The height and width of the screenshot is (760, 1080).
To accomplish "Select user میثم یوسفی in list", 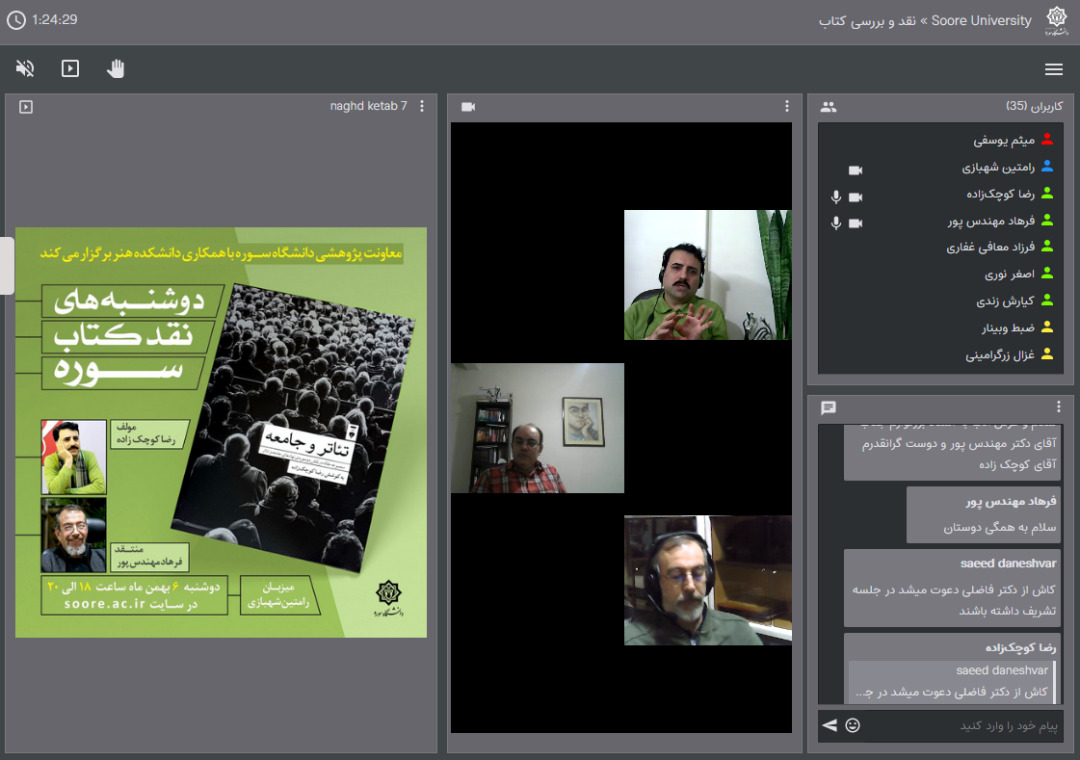I will [x=940, y=140].
